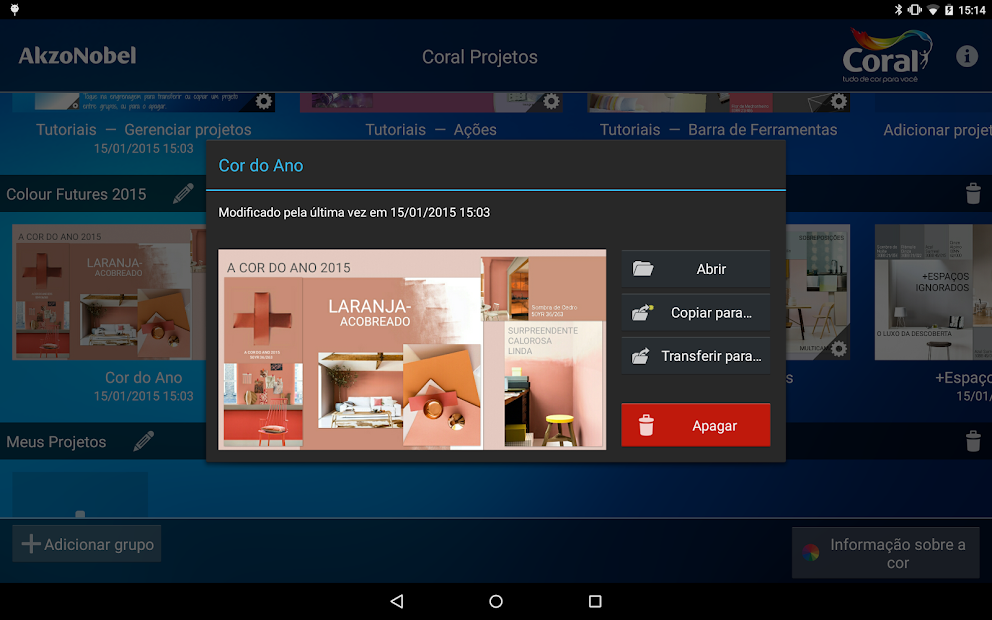
Task: Click the dialog's Cor do Ano preview image
Action: (412, 349)
